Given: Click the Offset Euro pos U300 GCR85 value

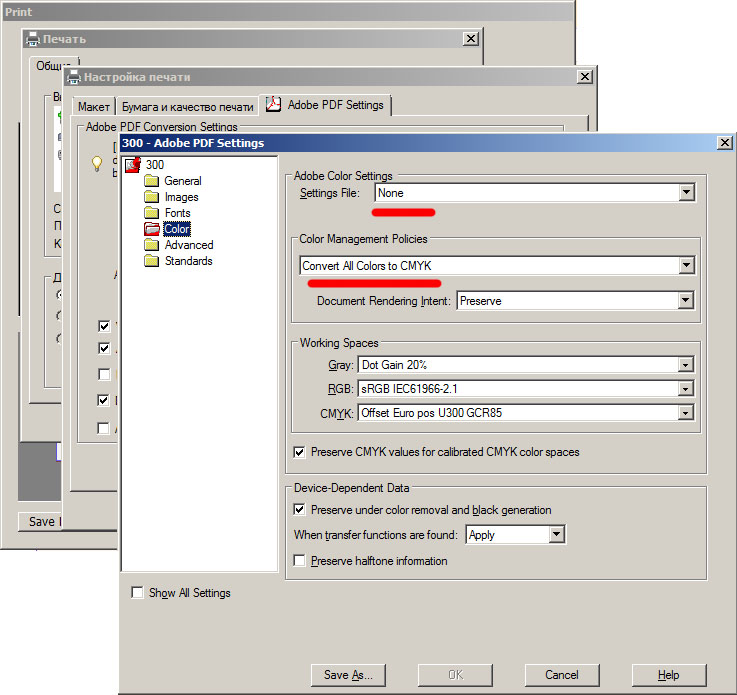Looking at the screenshot, I should tap(431, 413).
